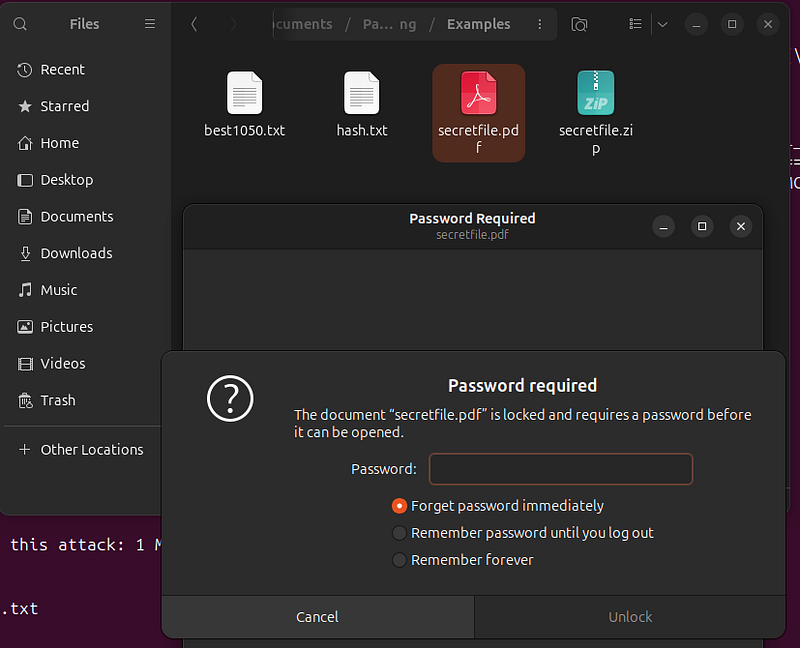Open the path bar three-dot menu

click(540, 24)
